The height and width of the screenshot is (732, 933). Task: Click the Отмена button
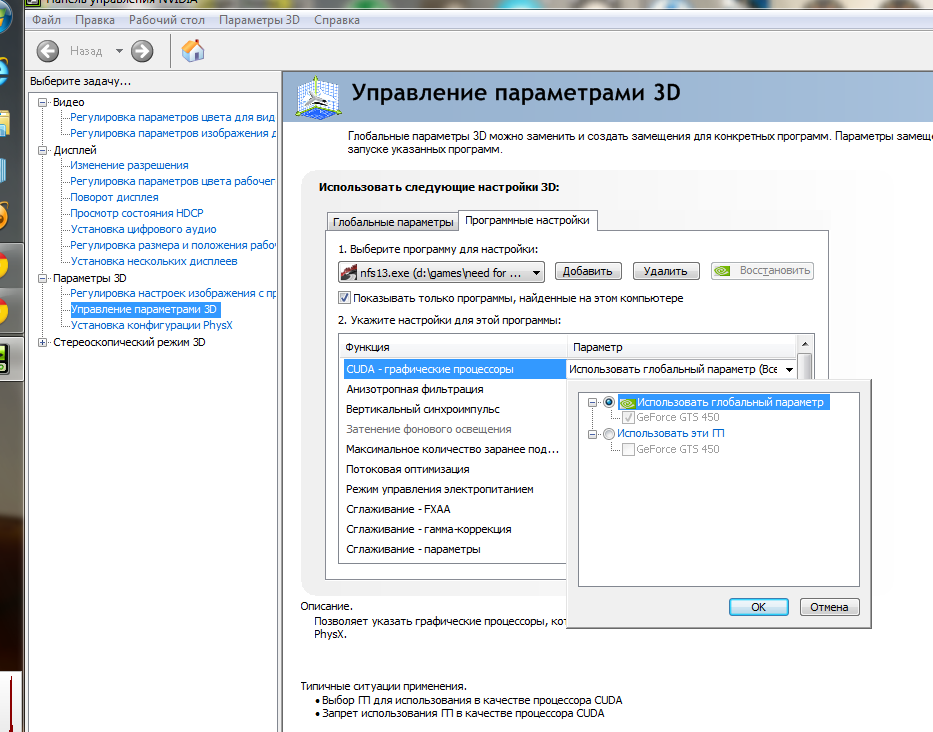point(829,607)
